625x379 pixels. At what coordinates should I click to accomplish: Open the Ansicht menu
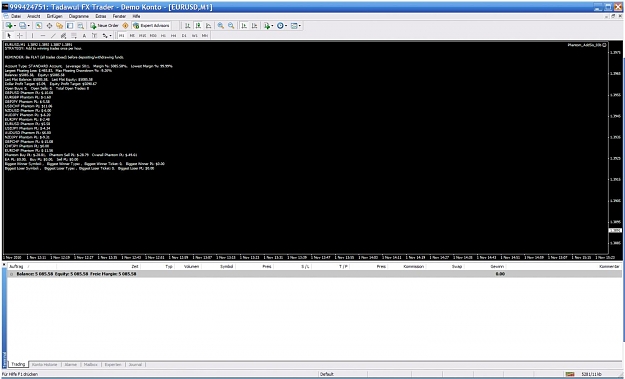tap(33, 16)
